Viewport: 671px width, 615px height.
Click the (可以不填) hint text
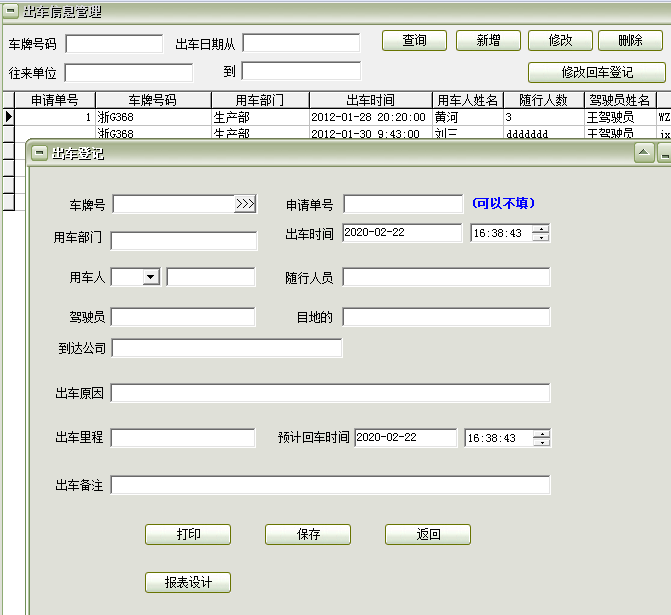[504, 203]
